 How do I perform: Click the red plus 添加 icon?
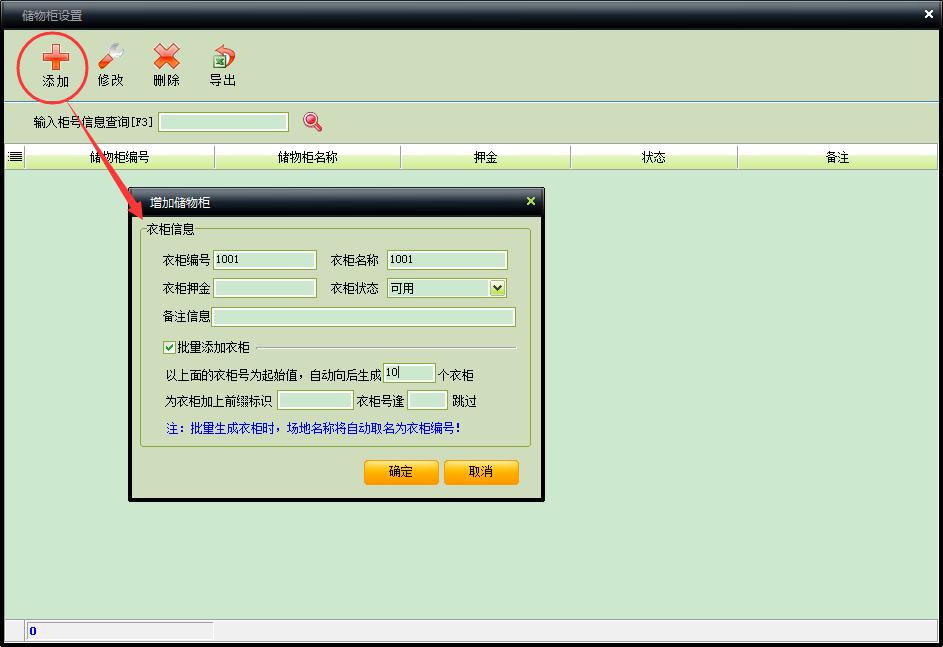point(55,58)
